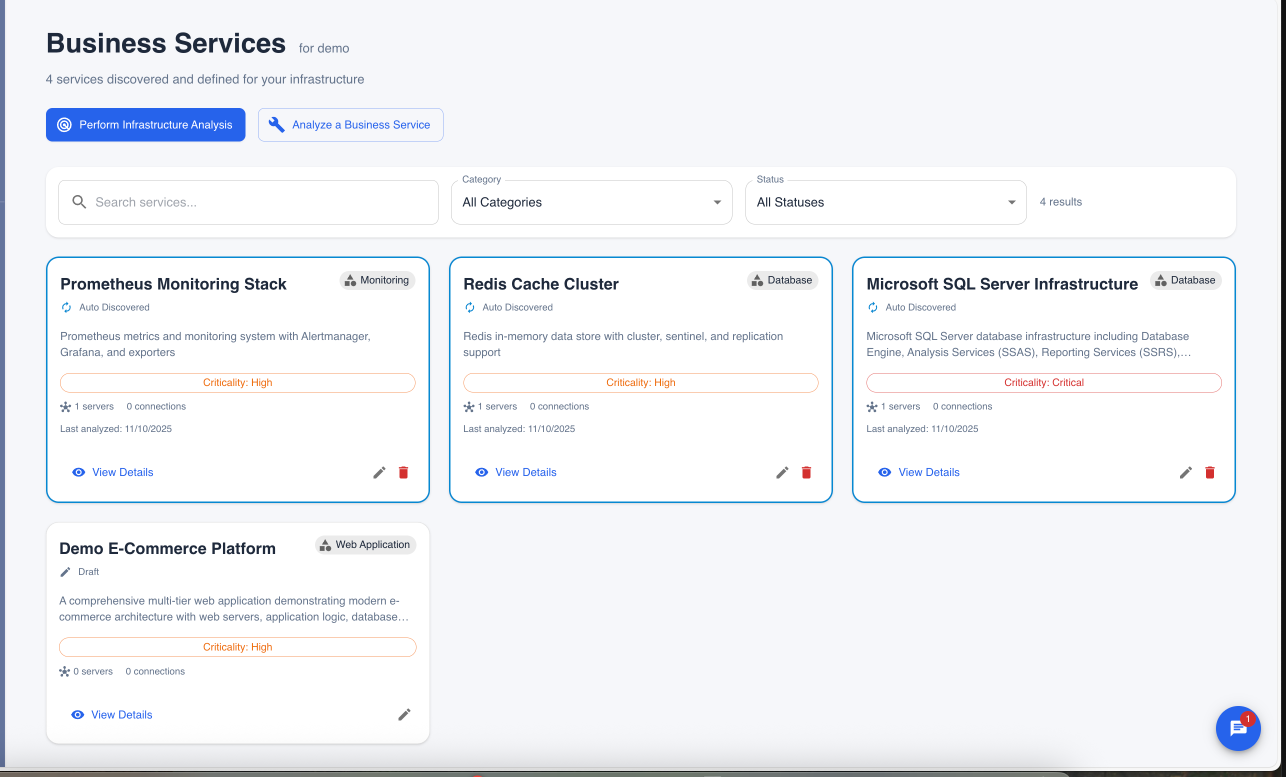Click the eye icon beside Prometheus View Details
Screen dimensions: 1286x777
coord(78,471)
